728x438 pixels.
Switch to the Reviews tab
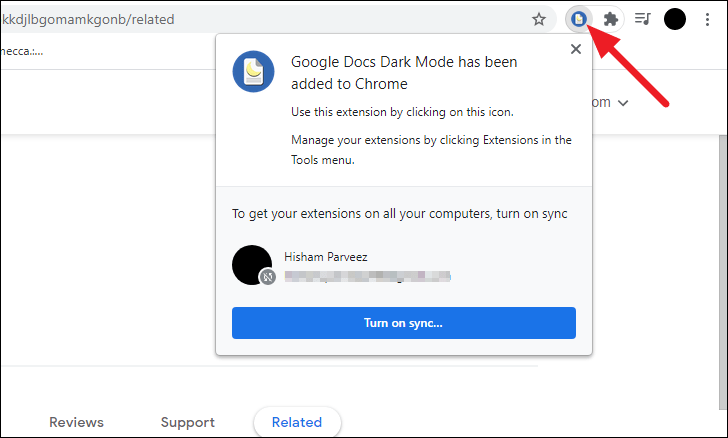pyautogui.click(x=76, y=422)
